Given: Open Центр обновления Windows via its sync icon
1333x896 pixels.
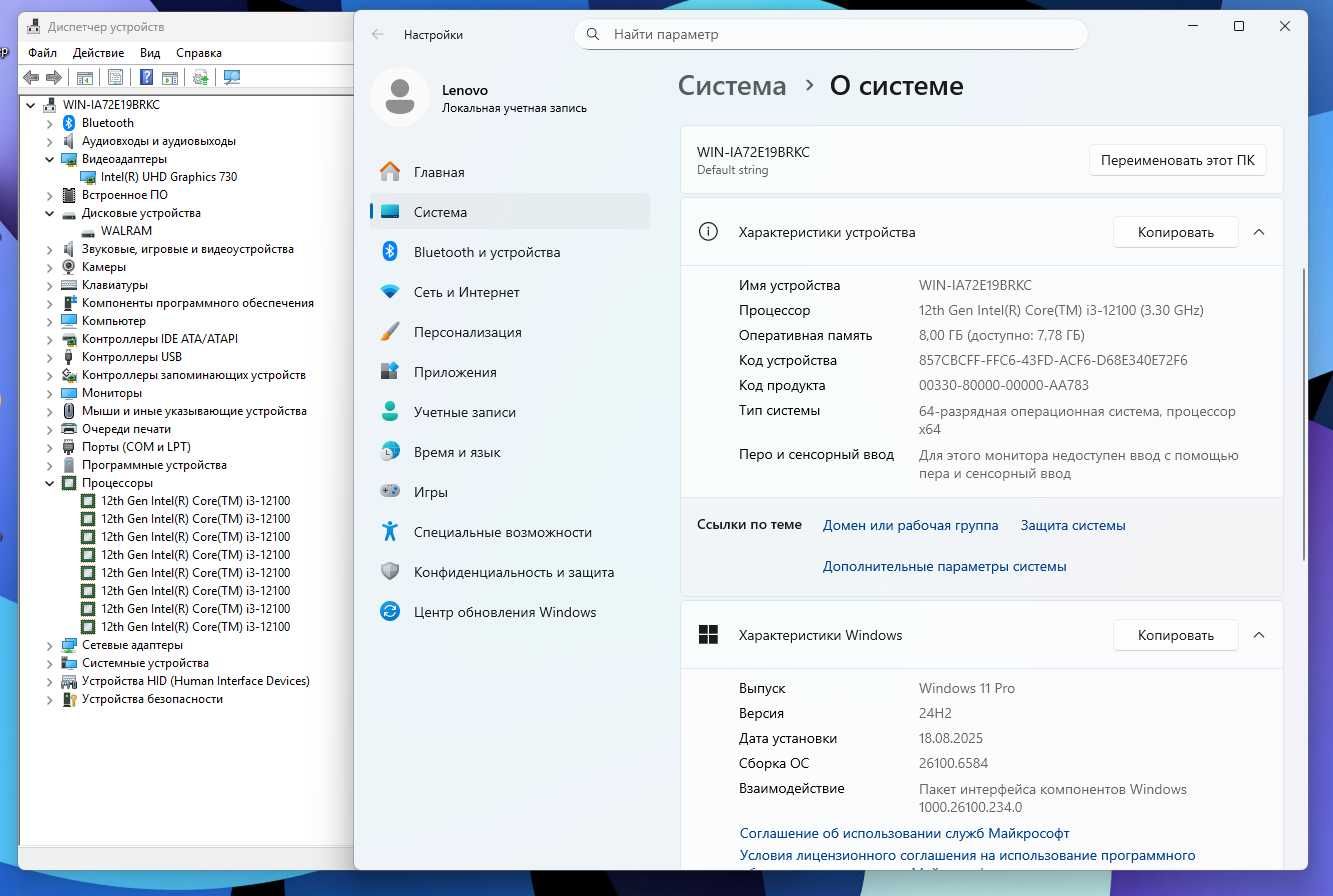Looking at the screenshot, I should coord(390,612).
